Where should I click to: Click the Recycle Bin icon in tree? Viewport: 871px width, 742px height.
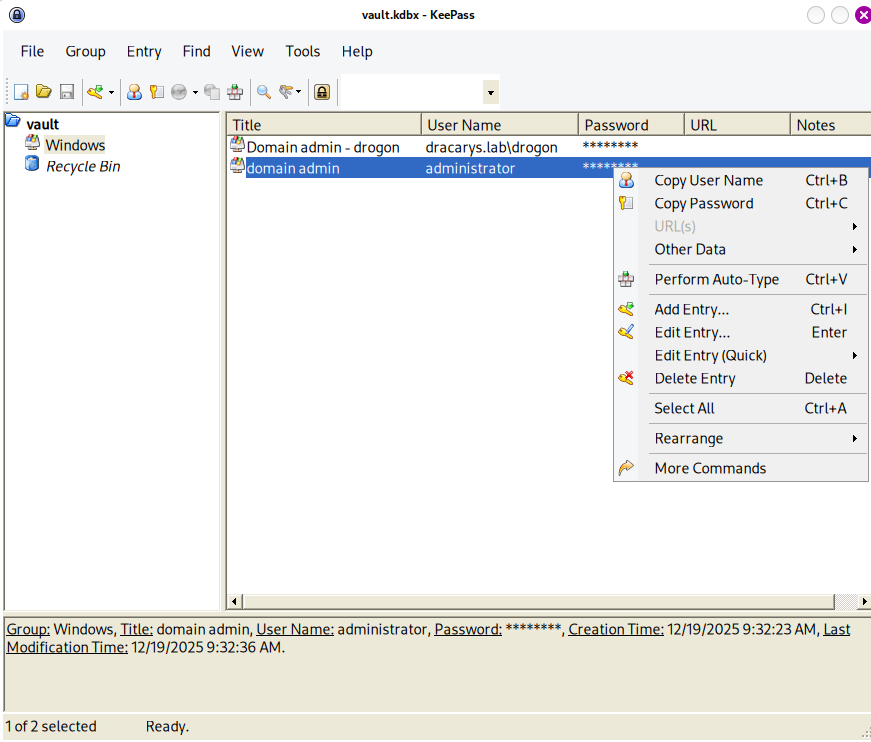pyautogui.click(x=32, y=164)
